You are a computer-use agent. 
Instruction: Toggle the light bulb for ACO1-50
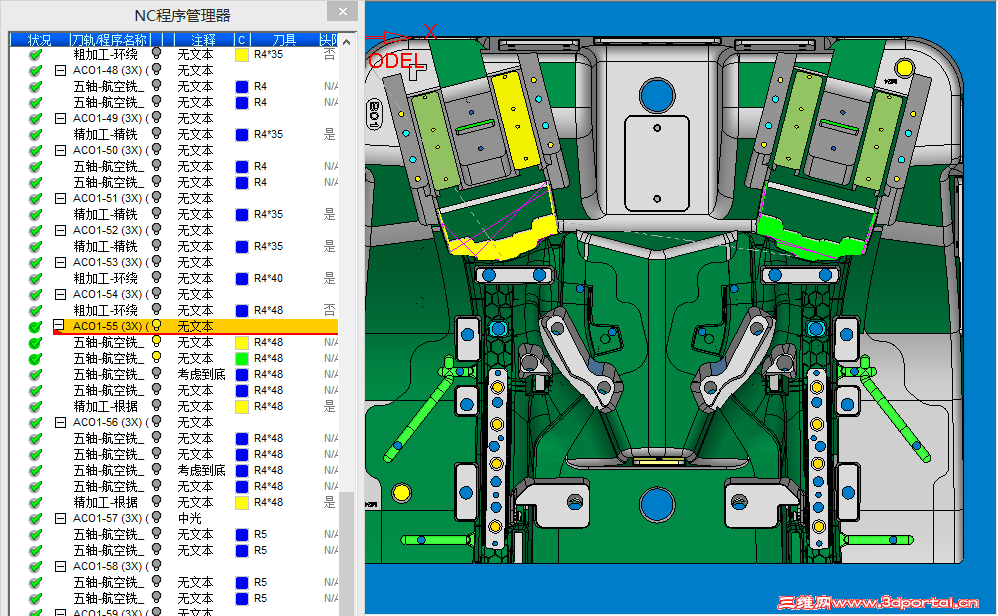(x=156, y=150)
